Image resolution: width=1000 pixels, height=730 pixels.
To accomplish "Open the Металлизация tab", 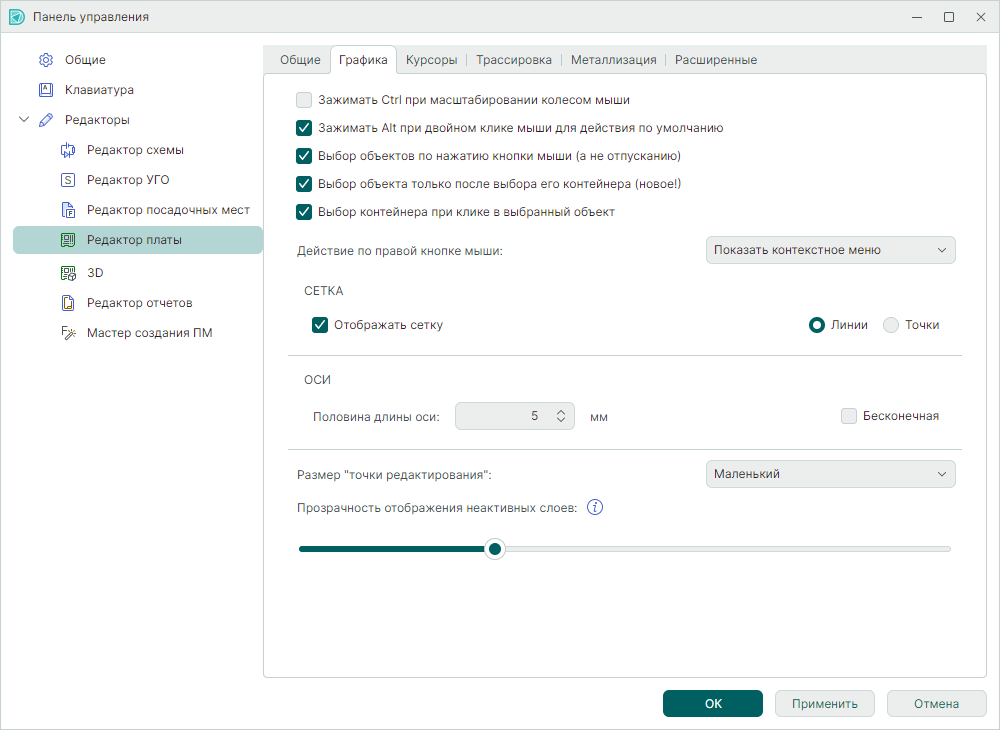I will pyautogui.click(x=614, y=60).
